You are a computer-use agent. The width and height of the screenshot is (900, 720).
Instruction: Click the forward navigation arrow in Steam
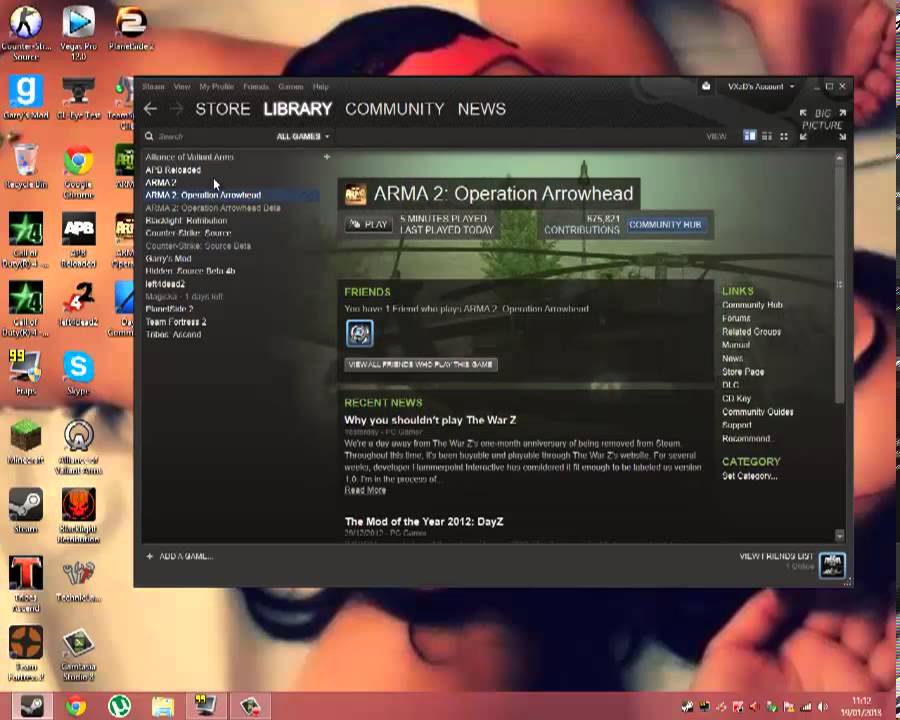[x=177, y=109]
